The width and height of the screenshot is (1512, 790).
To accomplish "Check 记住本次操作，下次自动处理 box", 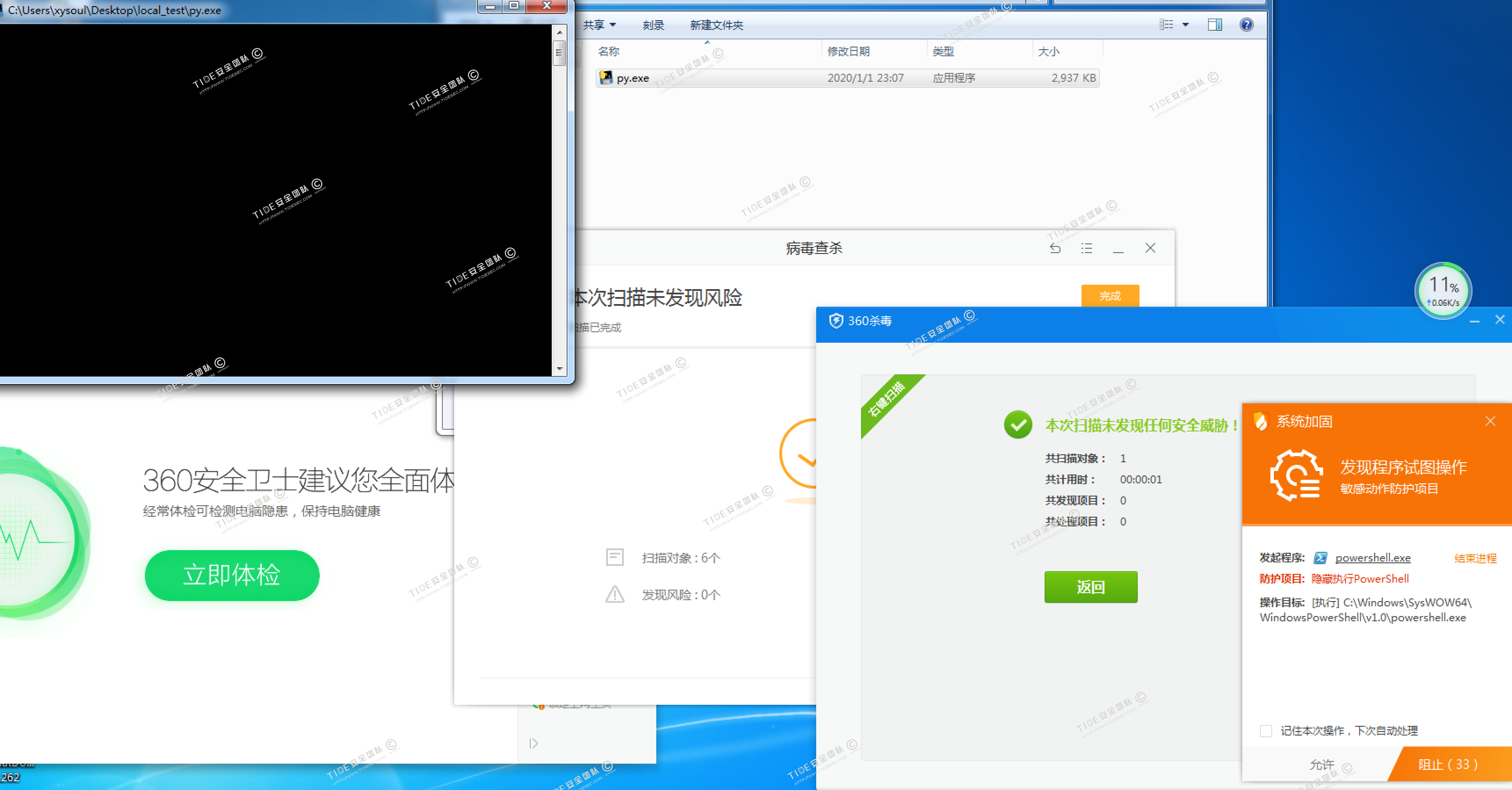I will 1266,731.
